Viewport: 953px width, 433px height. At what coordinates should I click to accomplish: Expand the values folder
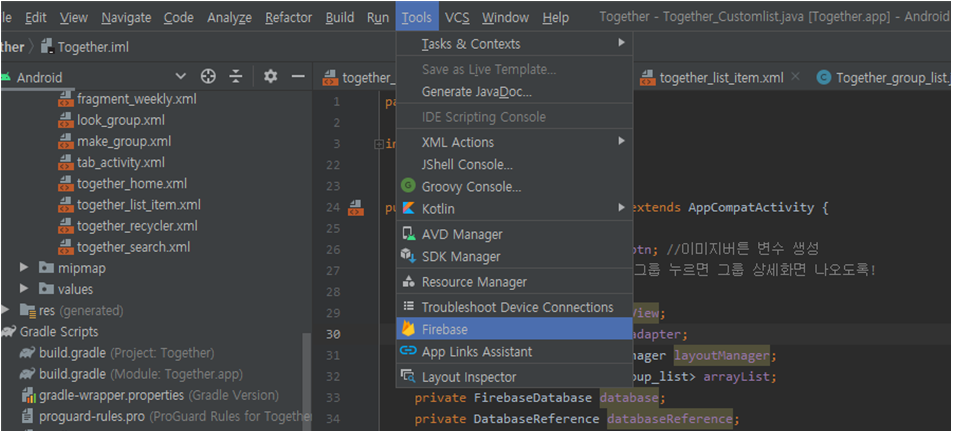(x=24, y=289)
